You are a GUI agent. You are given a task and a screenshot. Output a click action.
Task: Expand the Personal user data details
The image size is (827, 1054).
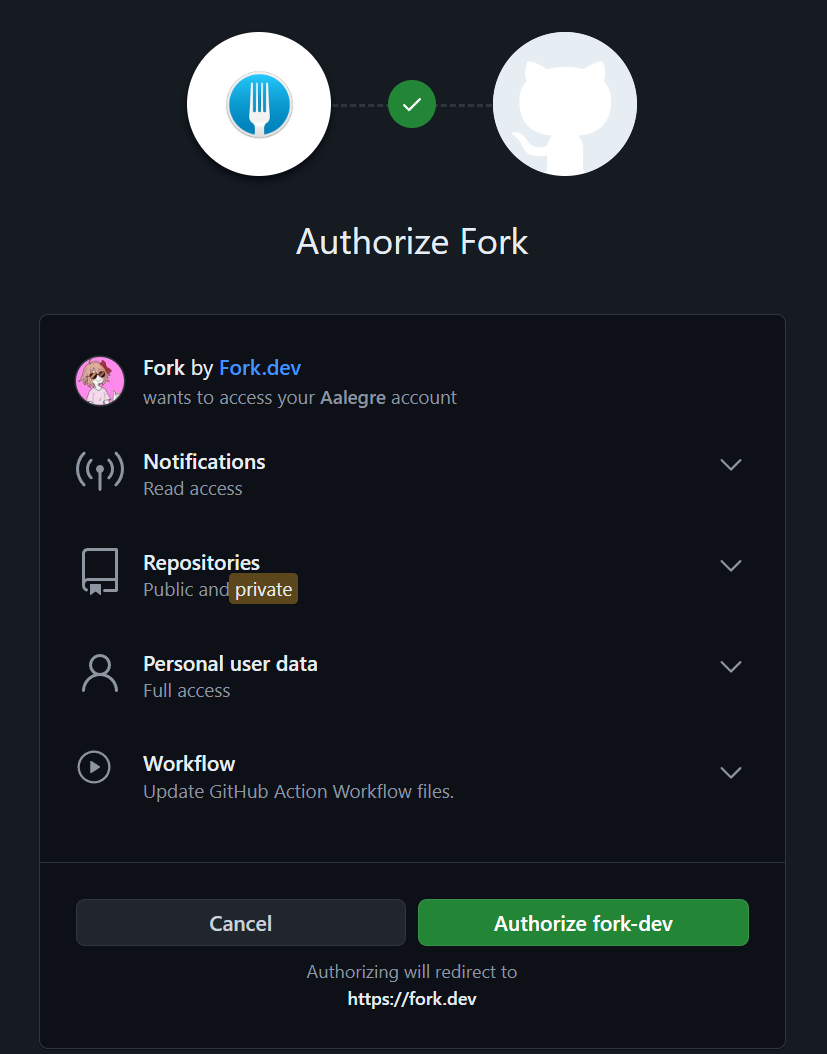click(x=730, y=666)
